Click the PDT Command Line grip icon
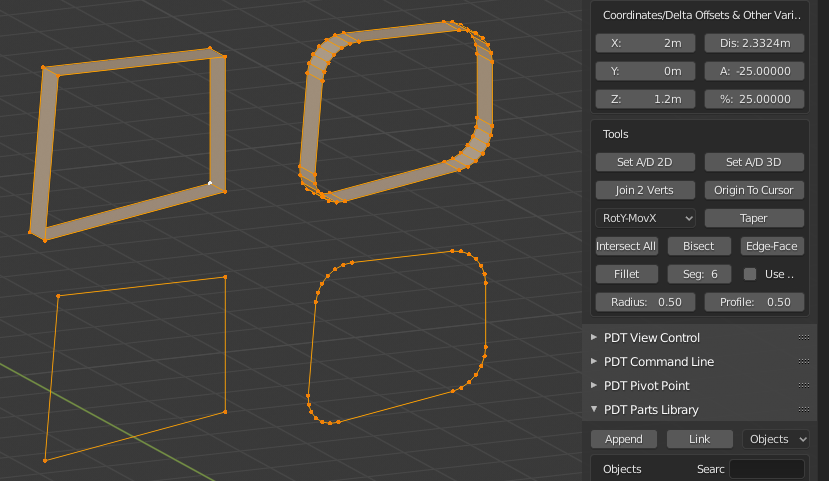The image size is (829, 481). tap(803, 362)
